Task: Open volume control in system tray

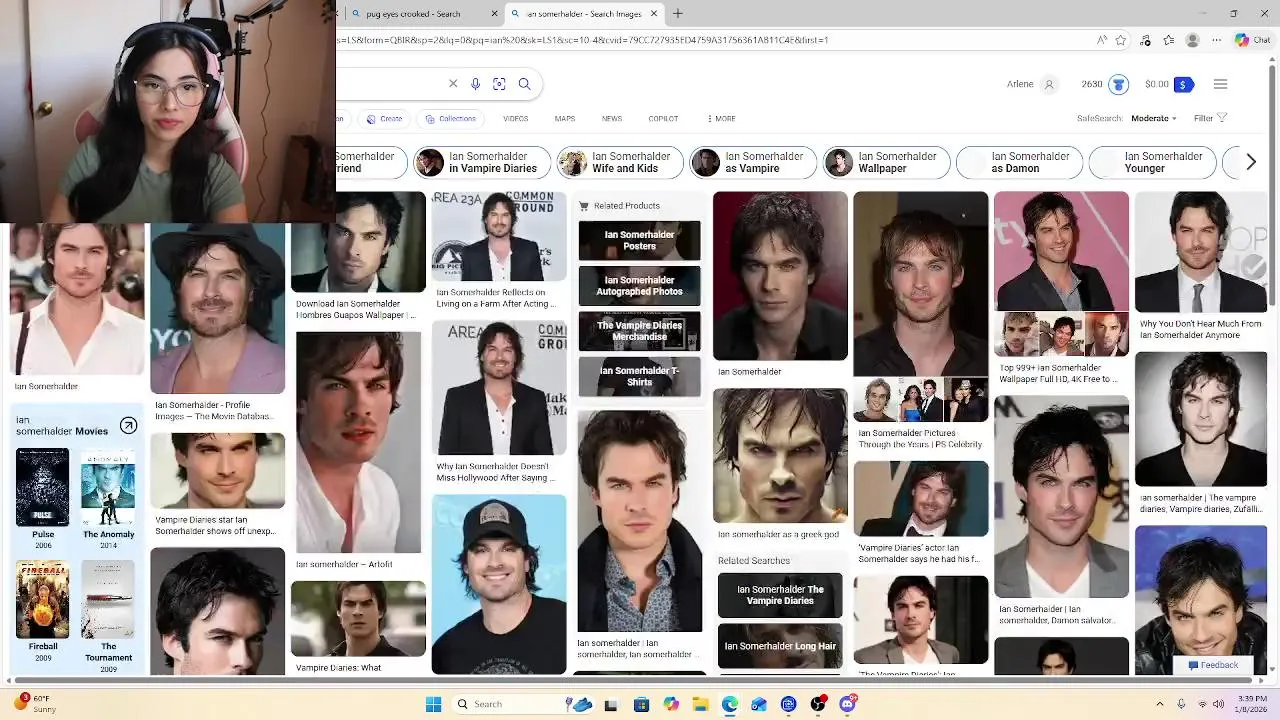Action: [1218, 704]
